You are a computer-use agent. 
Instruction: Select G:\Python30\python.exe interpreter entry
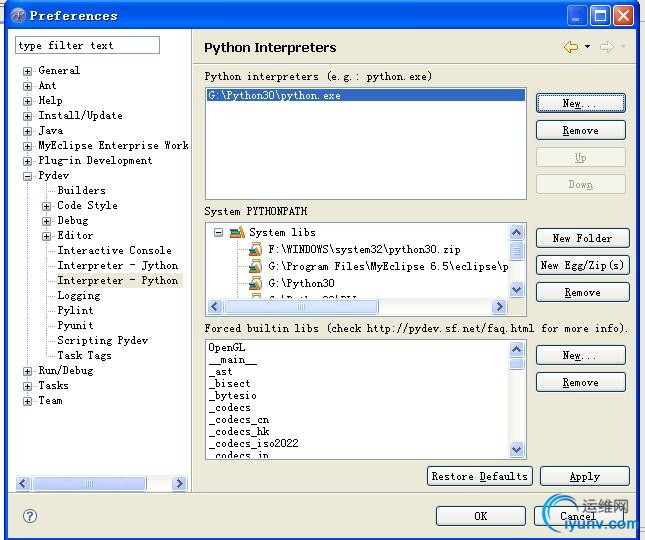(x=274, y=96)
